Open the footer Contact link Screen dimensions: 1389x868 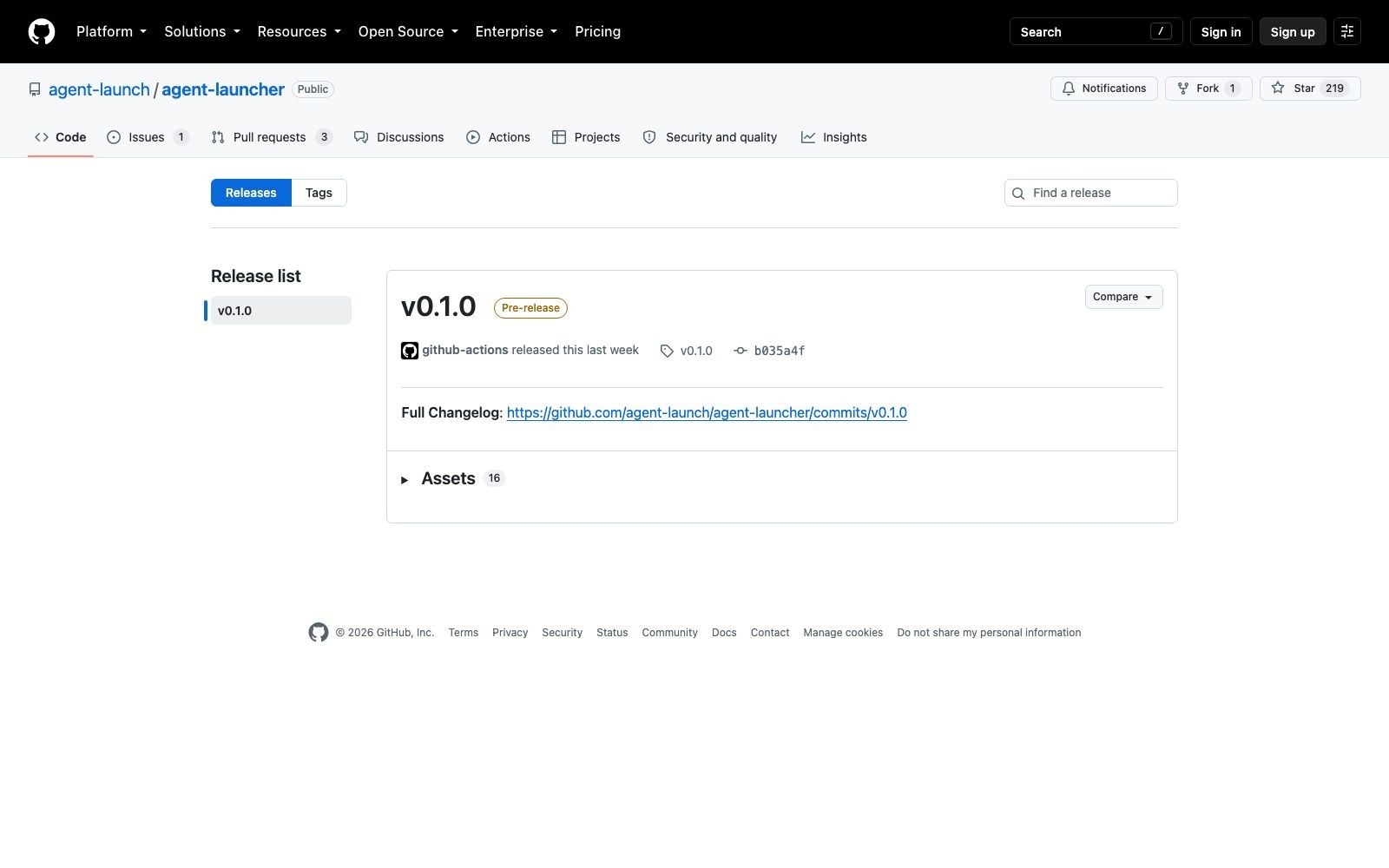(770, 633)
